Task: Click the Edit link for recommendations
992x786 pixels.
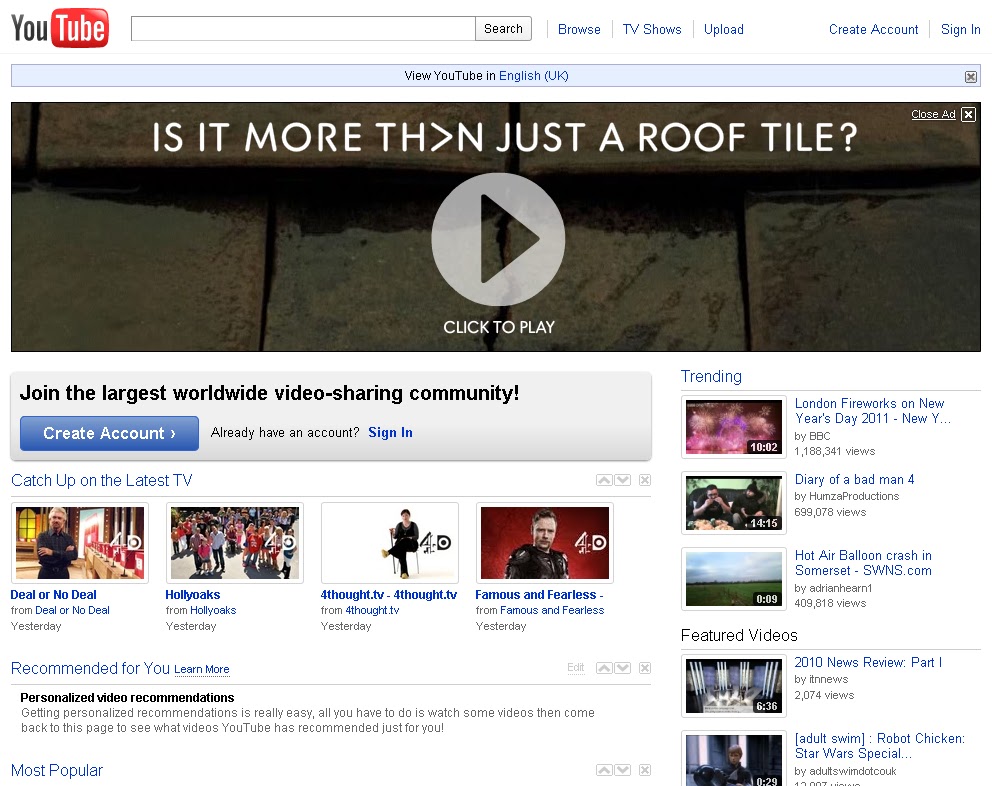Action: pos(576,668)
